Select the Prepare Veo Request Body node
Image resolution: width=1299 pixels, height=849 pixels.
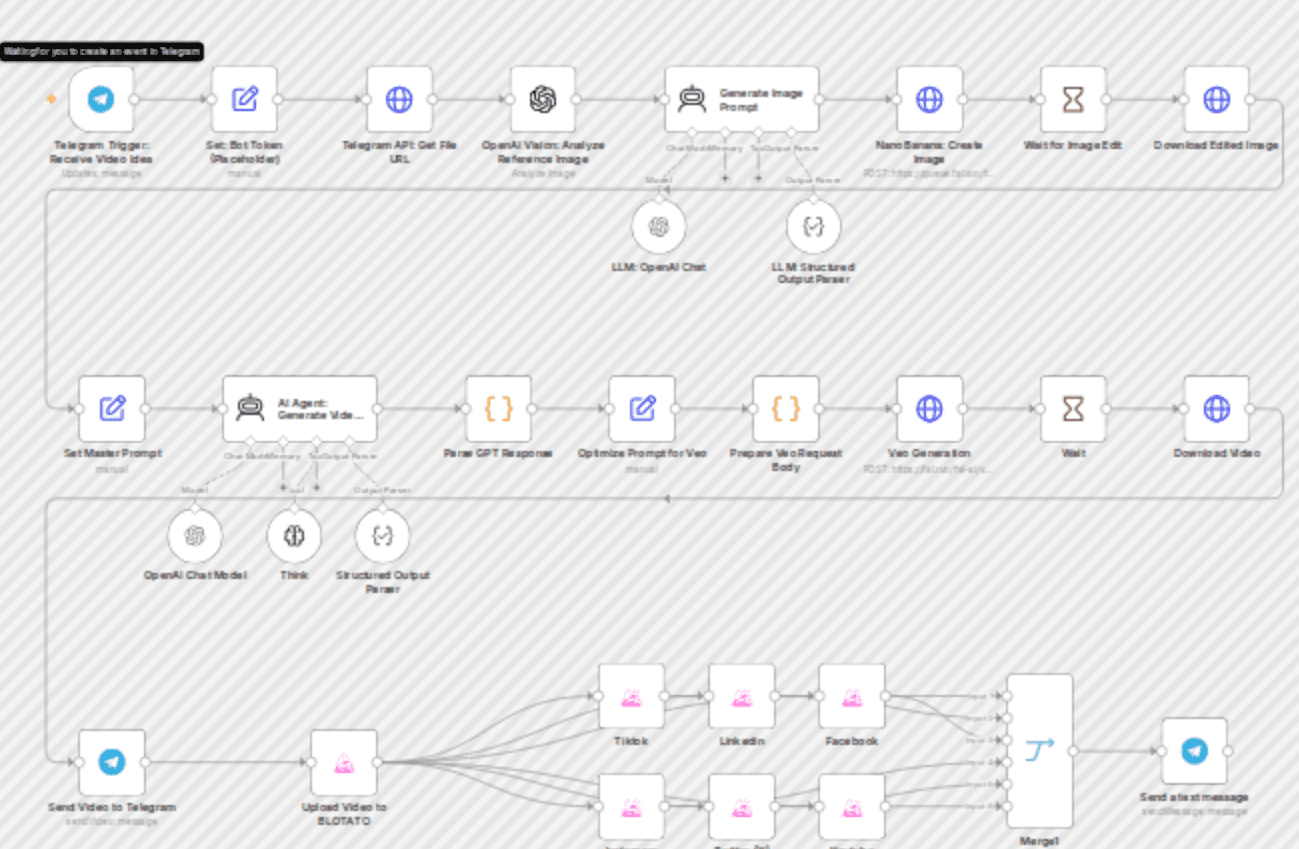pyautogui.click(x=786, y=408)
